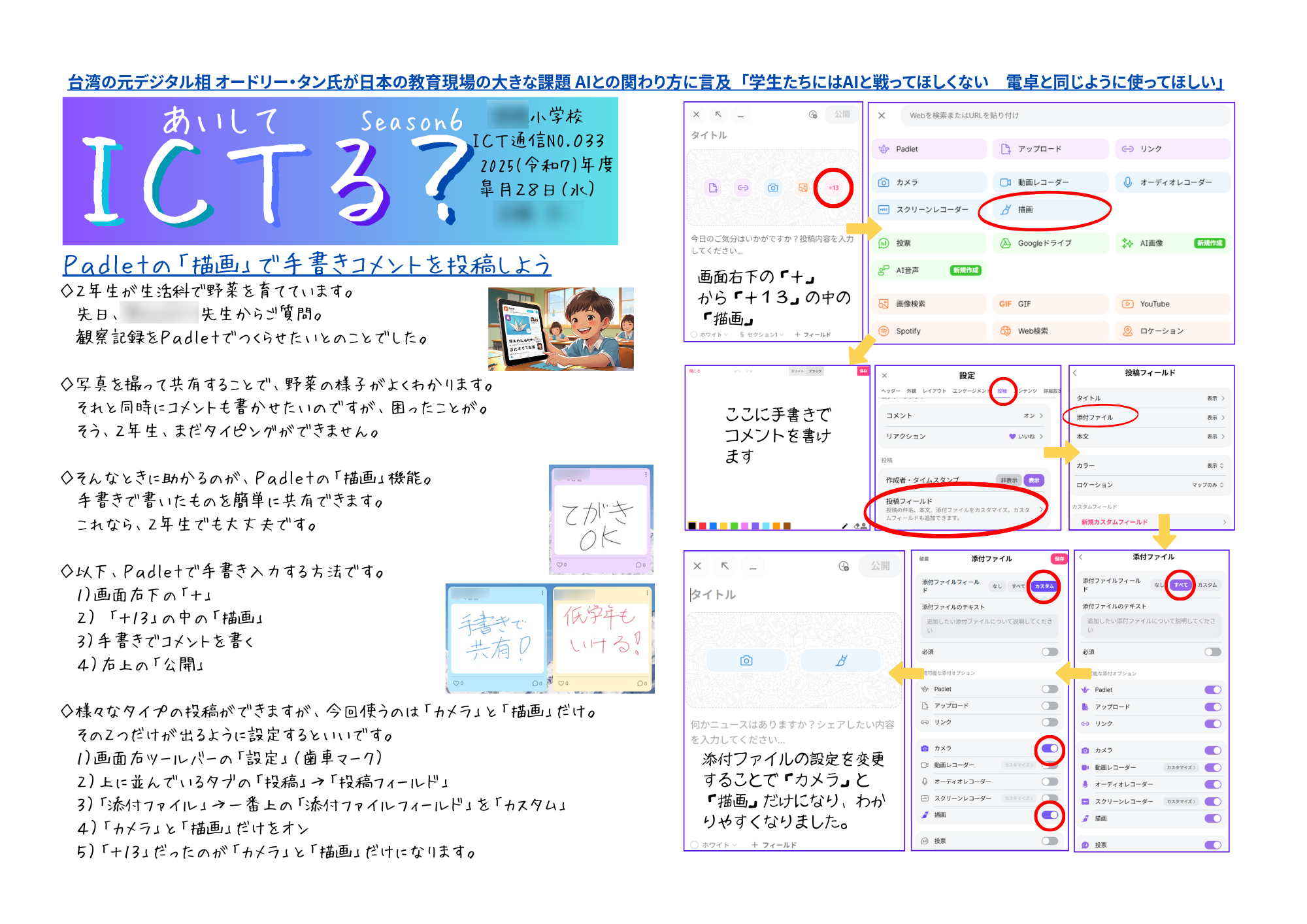Viewport: 1307px width, 924px height.
Task: Select the pencil tool on drawing canvas
Action: pos(844,525)
